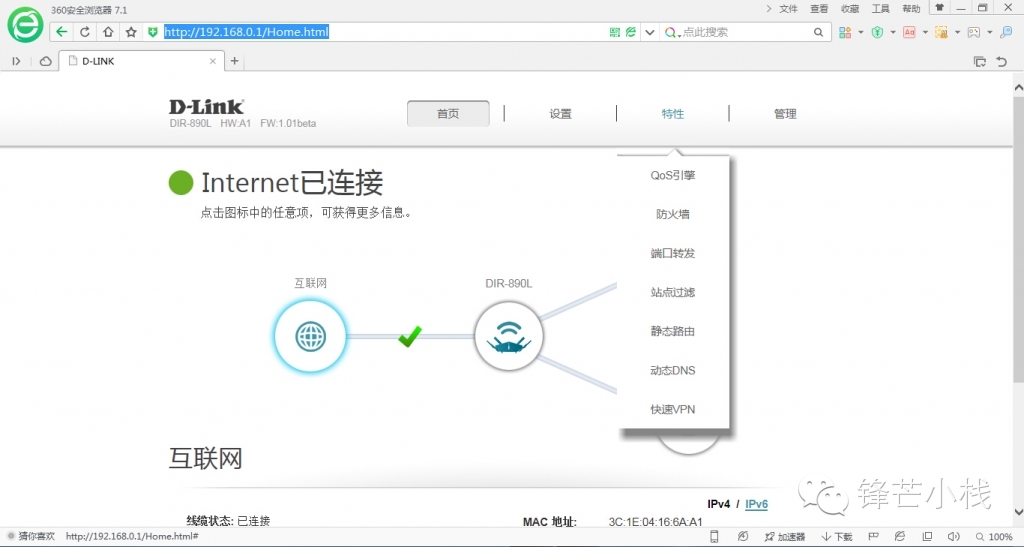Reload the page with refresh icon

tap(85, 32)
